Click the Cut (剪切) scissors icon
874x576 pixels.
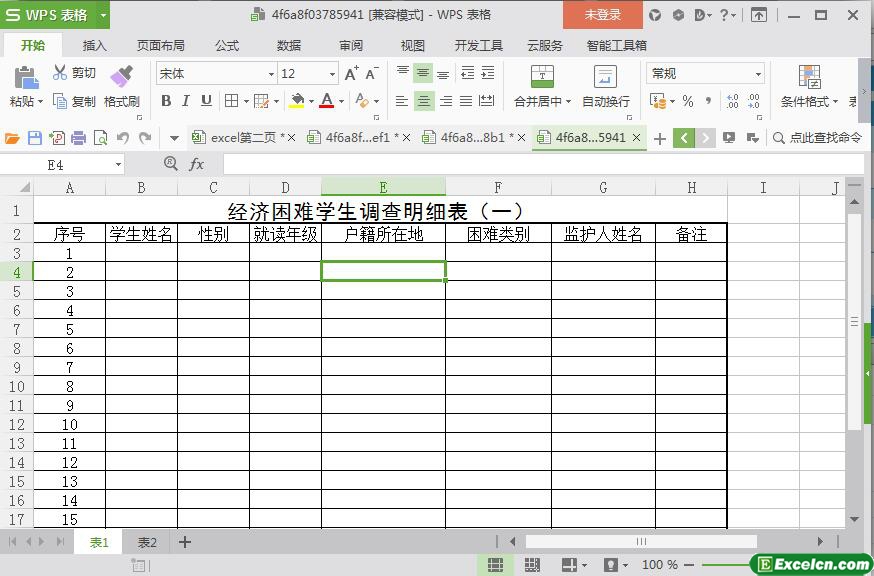pos(60,73)
